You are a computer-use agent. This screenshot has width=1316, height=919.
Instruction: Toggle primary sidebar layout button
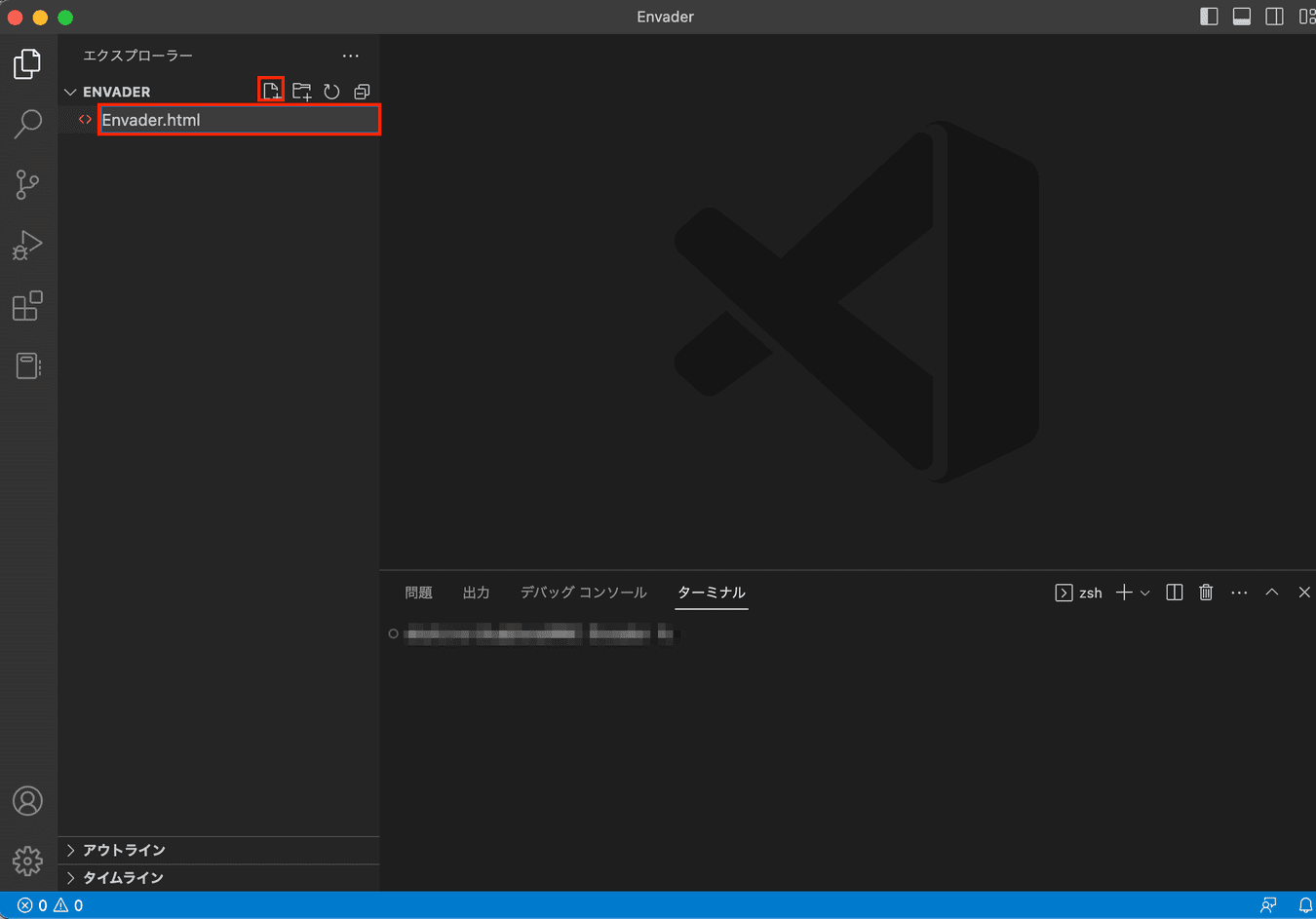[x=1209, y=17]
